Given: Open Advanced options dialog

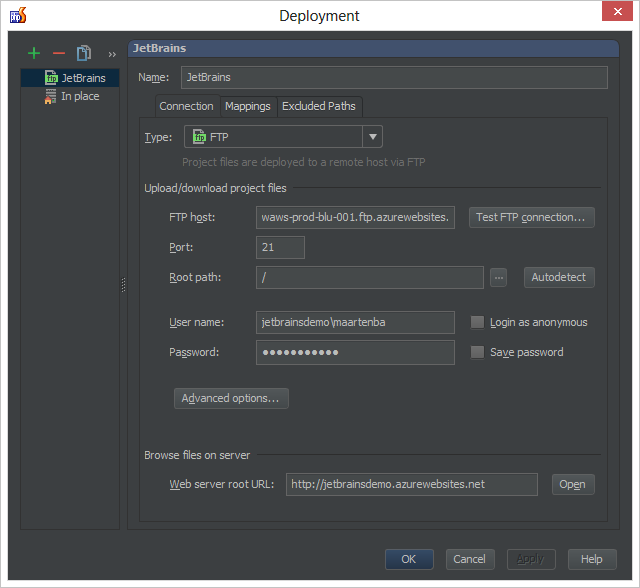Looking at the screenshot, I should tap(231, 398).
